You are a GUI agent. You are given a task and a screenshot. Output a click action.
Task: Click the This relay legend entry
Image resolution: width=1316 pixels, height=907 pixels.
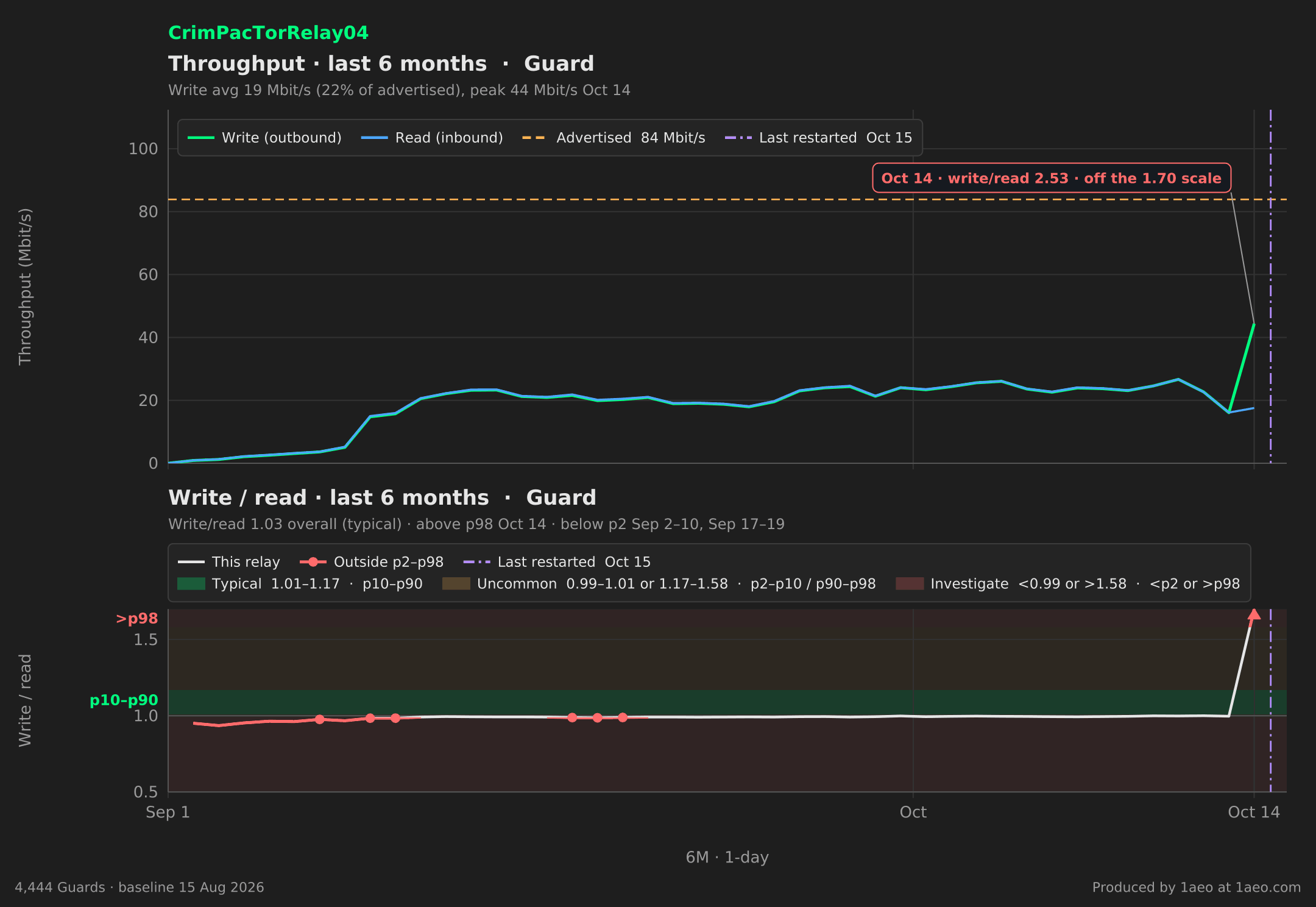[x=229, y=562]
